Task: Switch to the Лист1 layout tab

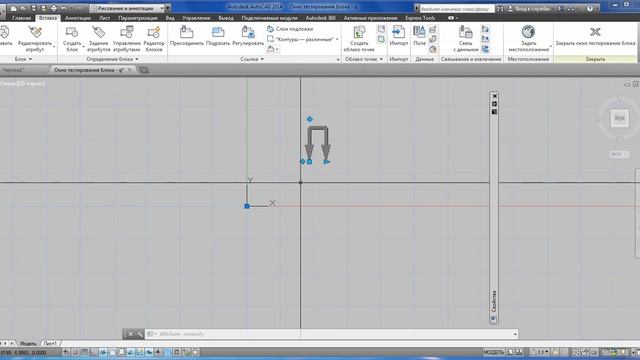Action: [x=50, y=344]
